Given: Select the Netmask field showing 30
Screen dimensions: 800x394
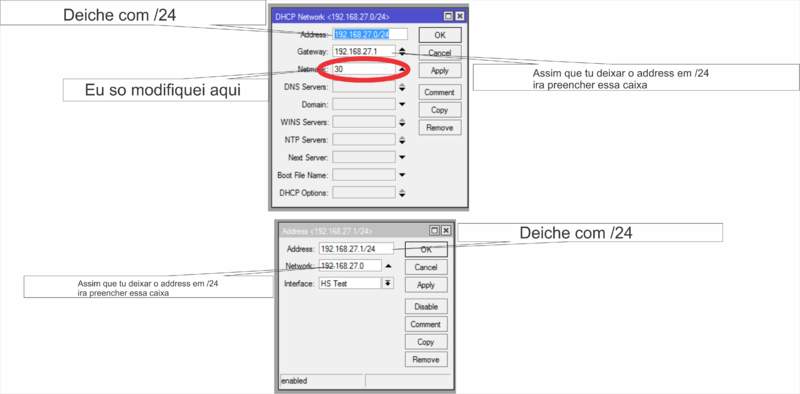Looking at the screenshot, I should tap(364, 69).
